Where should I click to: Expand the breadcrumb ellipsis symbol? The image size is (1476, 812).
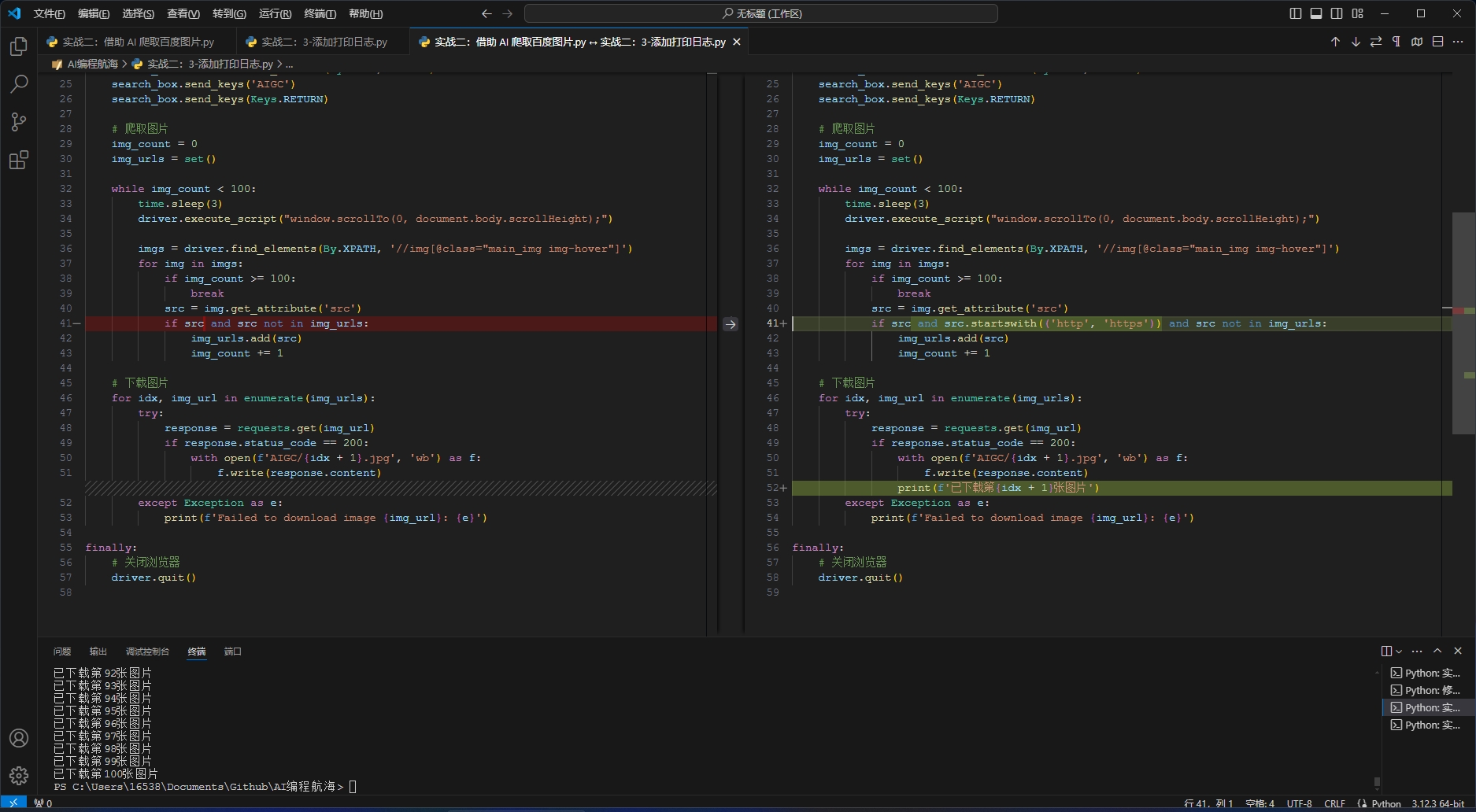pos(290,64)
